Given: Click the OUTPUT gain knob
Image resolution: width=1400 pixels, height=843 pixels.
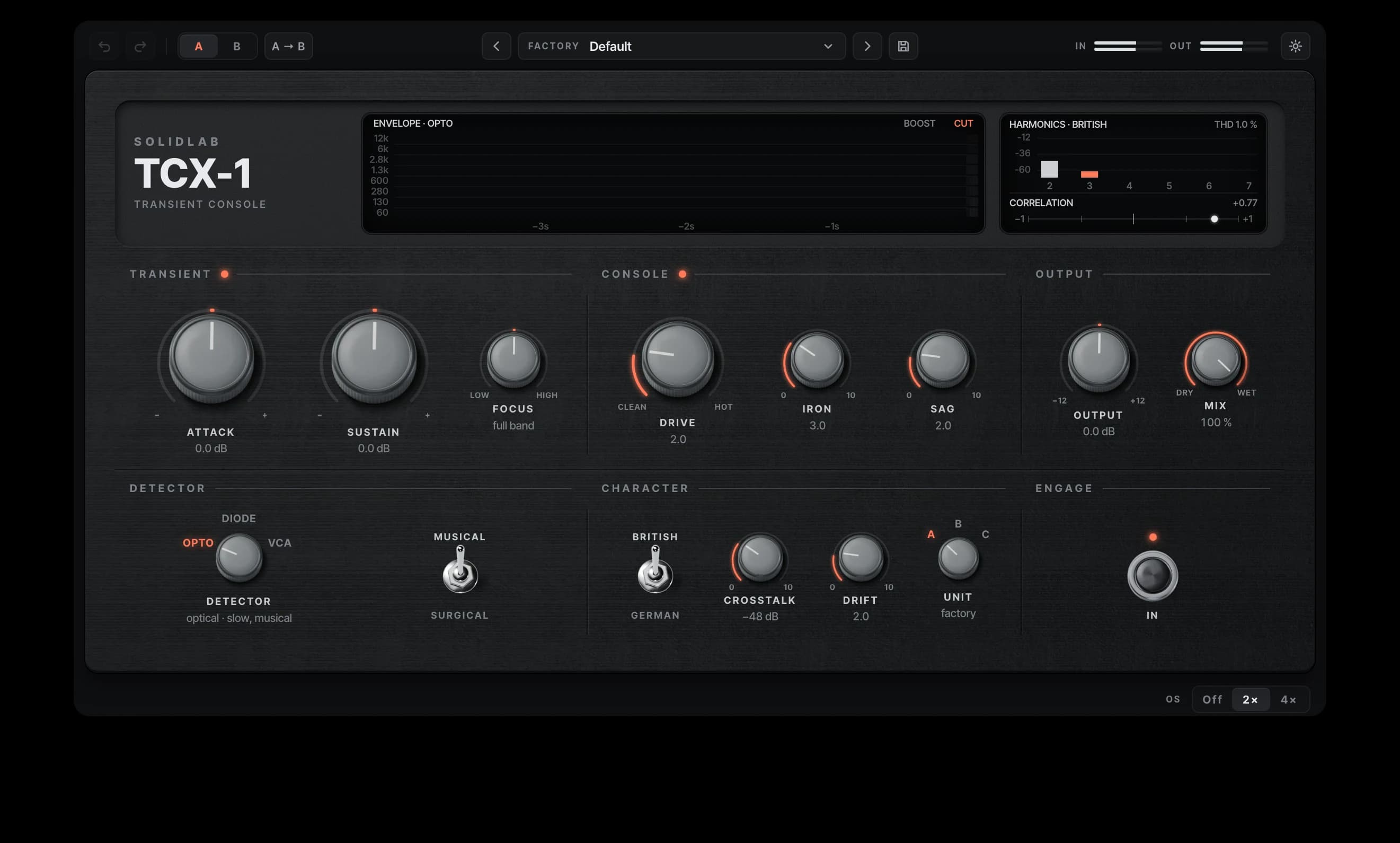Looking at the screenshot, I should [x=1098, y=359].
